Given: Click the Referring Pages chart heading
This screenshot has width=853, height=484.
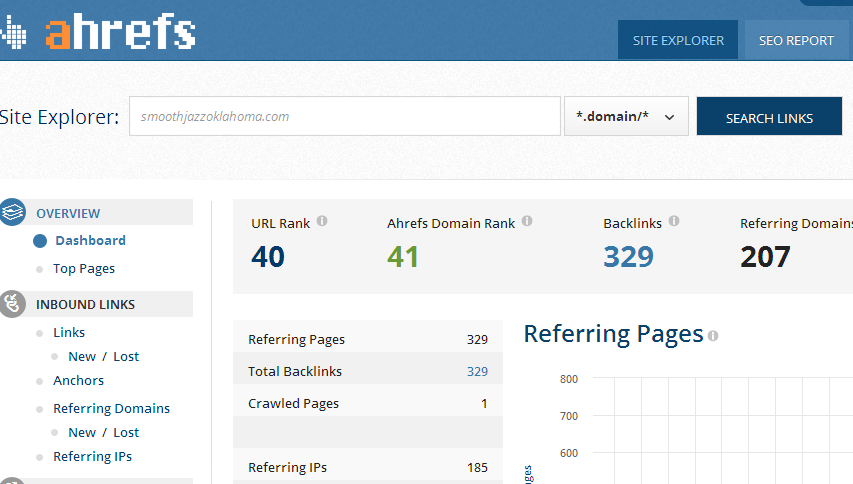Looking at the screenshot, I should click(x=613, y=334).
